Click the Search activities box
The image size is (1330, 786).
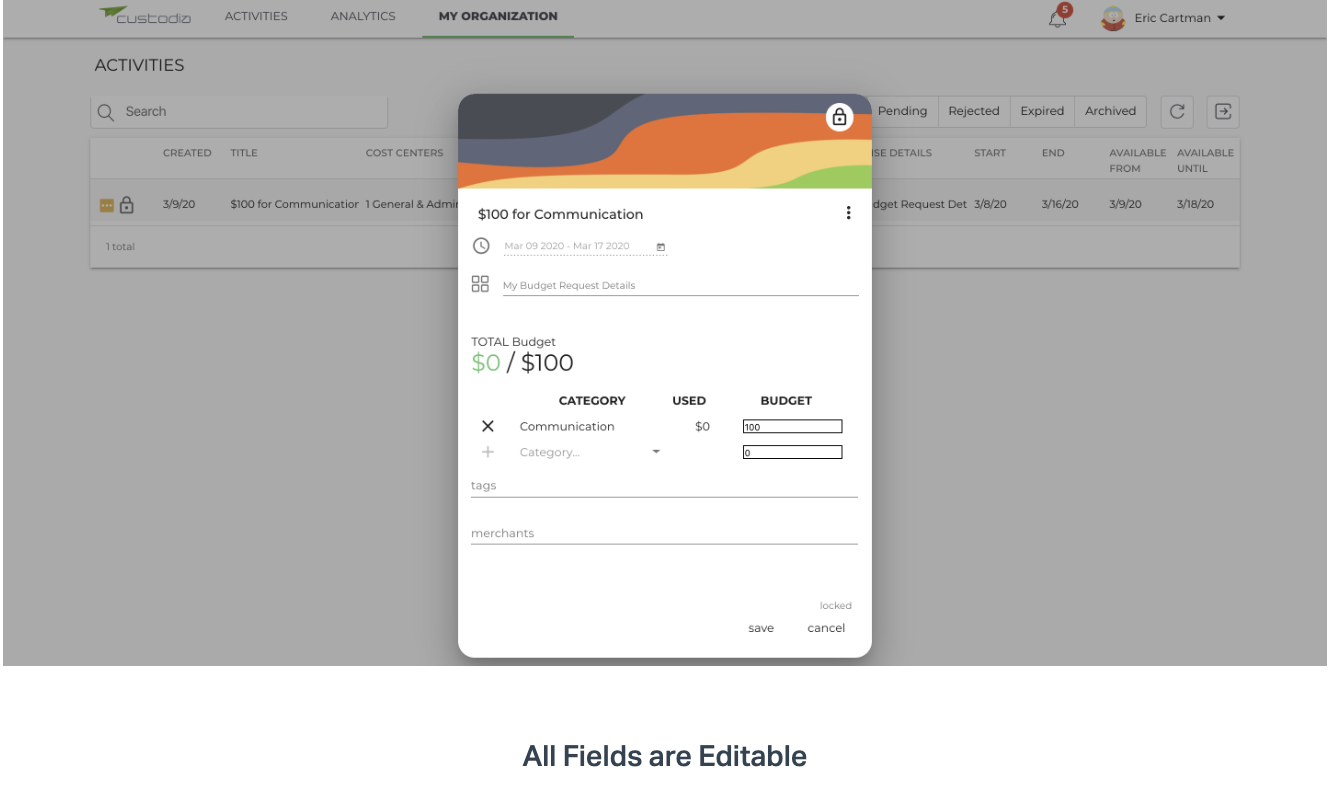tap(239, 112)
